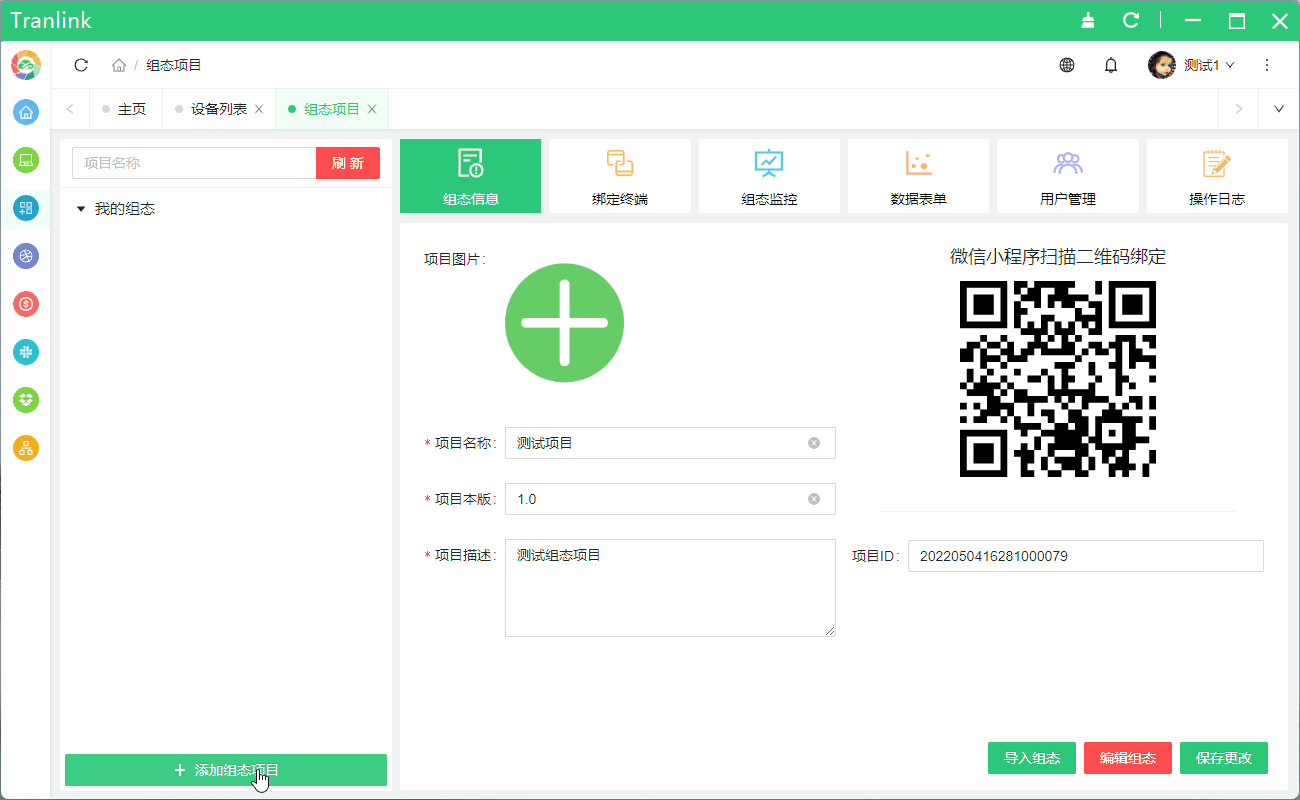Open the teal Slack-like sidebar icon

(26, 352)
